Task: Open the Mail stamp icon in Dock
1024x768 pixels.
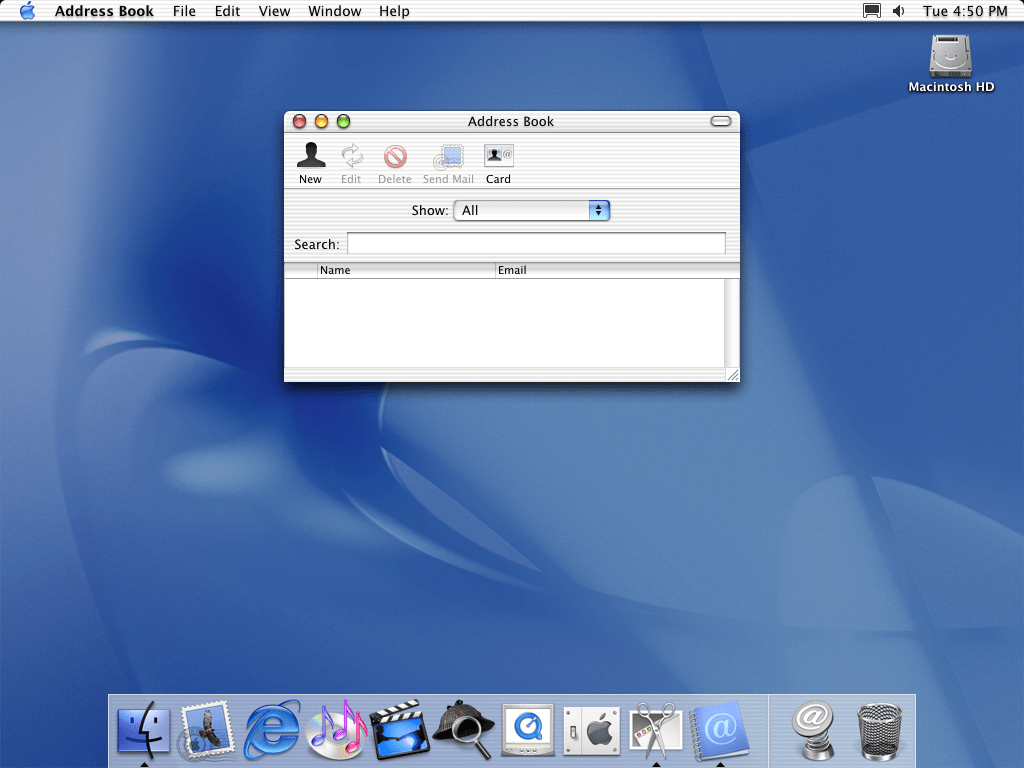Action: (207, 729)
